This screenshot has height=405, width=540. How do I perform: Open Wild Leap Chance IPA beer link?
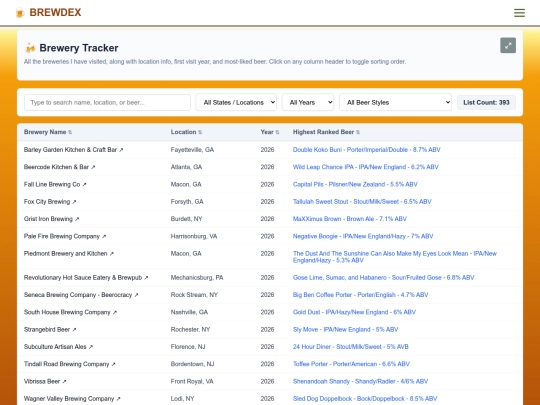click(x=365, y=167)
